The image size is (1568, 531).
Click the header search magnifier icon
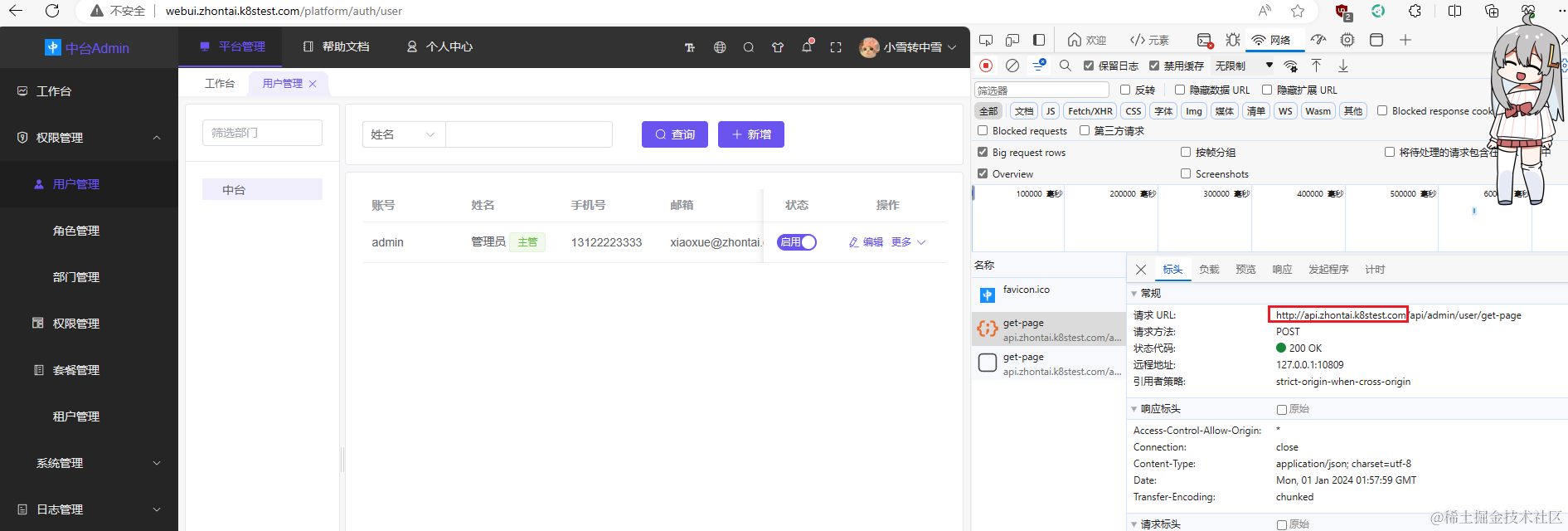tap(749, 47)
